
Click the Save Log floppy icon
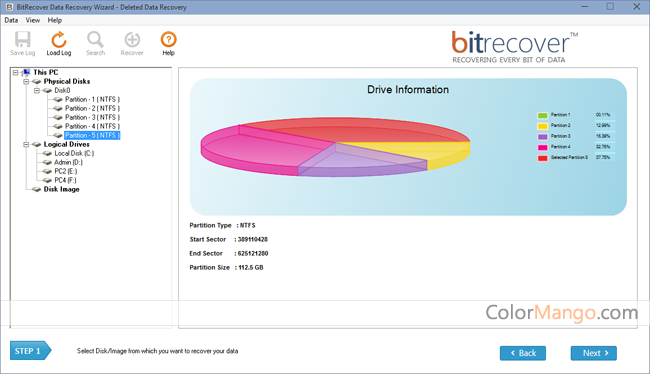[22, 40]
